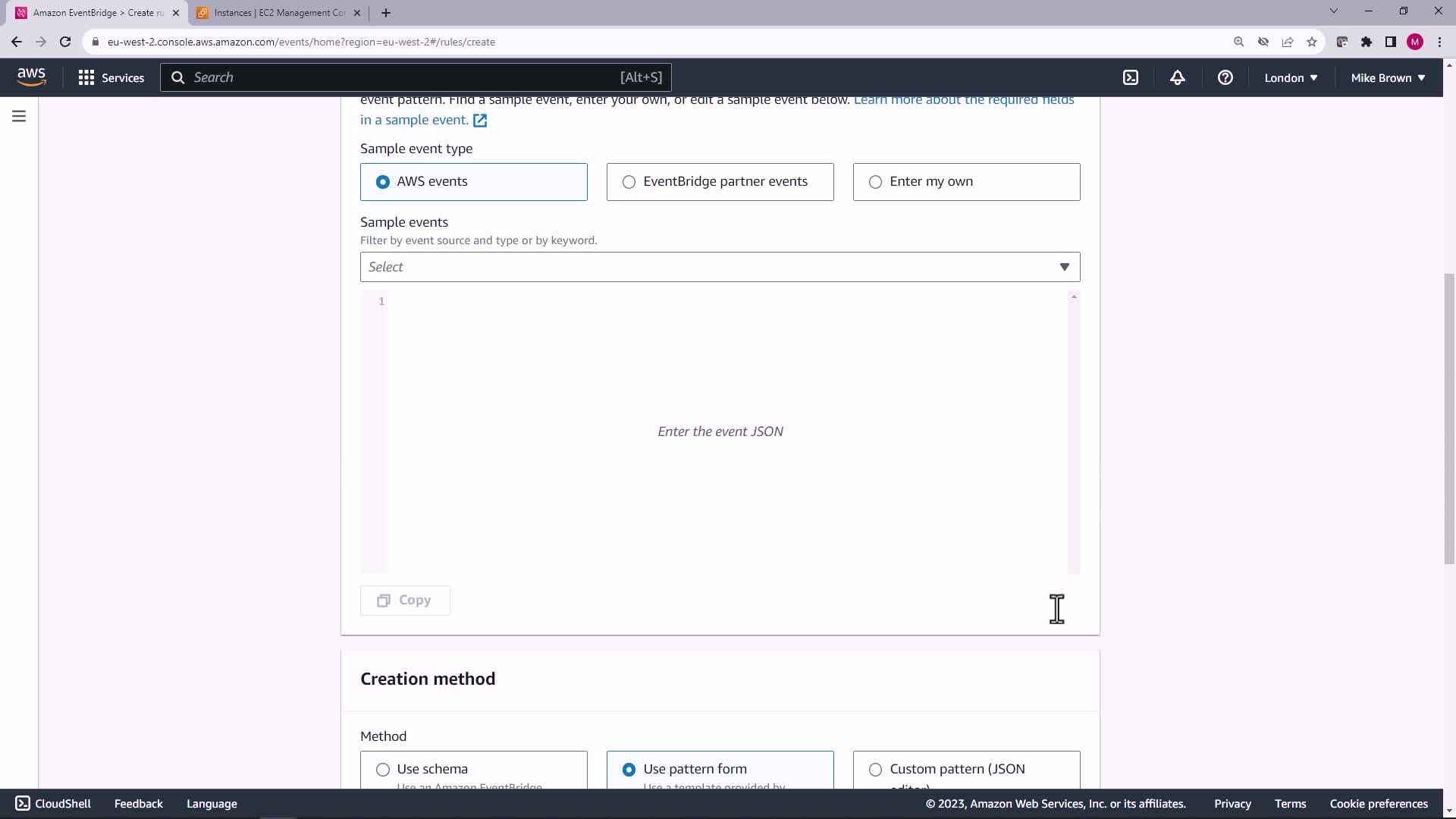Launch CloudShell from top navigation icon
The height and width of the screenshot is (819, 1456).
pyautogui.click(x=1130, y=77)
